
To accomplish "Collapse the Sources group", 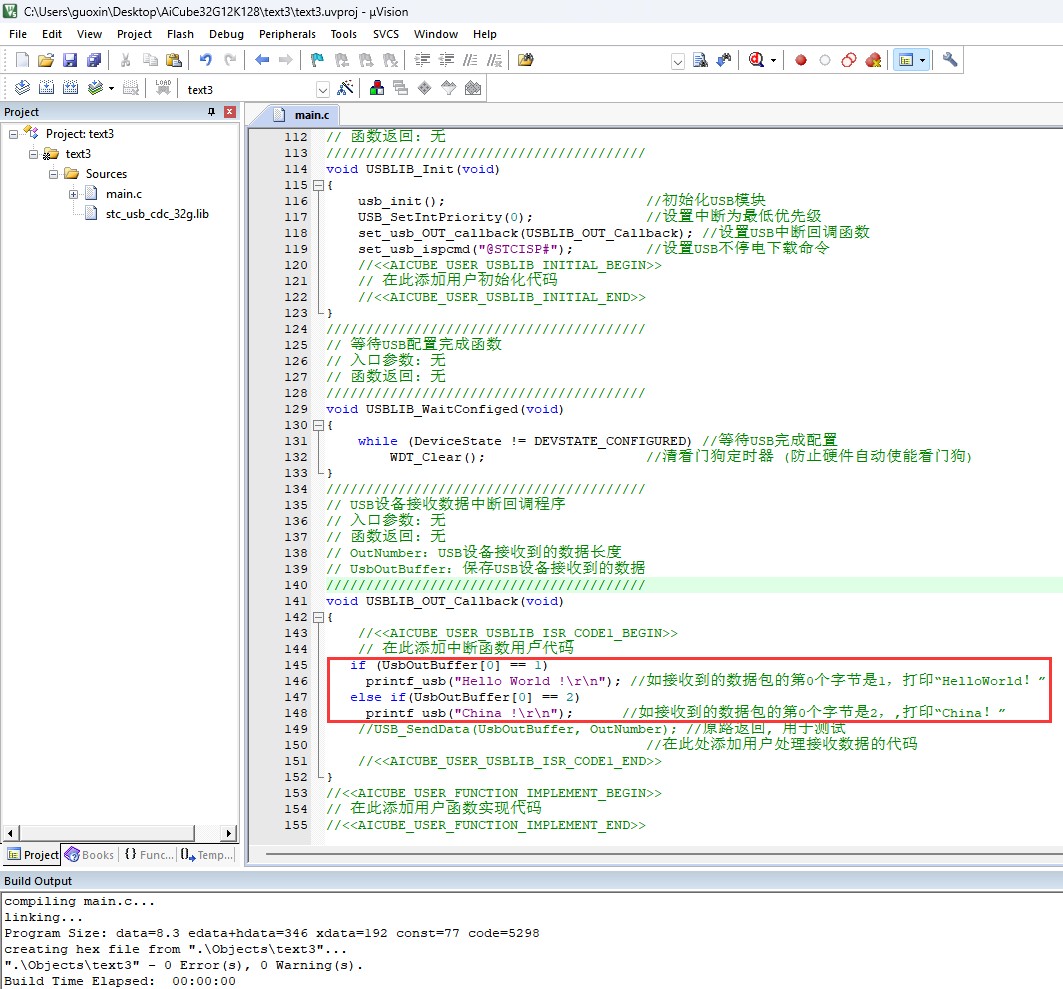I will click(54, 174).
